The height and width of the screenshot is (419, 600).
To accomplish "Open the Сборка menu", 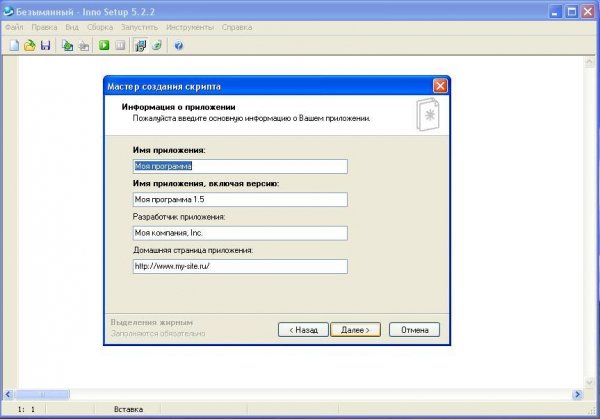I will (x=100, y=27).
